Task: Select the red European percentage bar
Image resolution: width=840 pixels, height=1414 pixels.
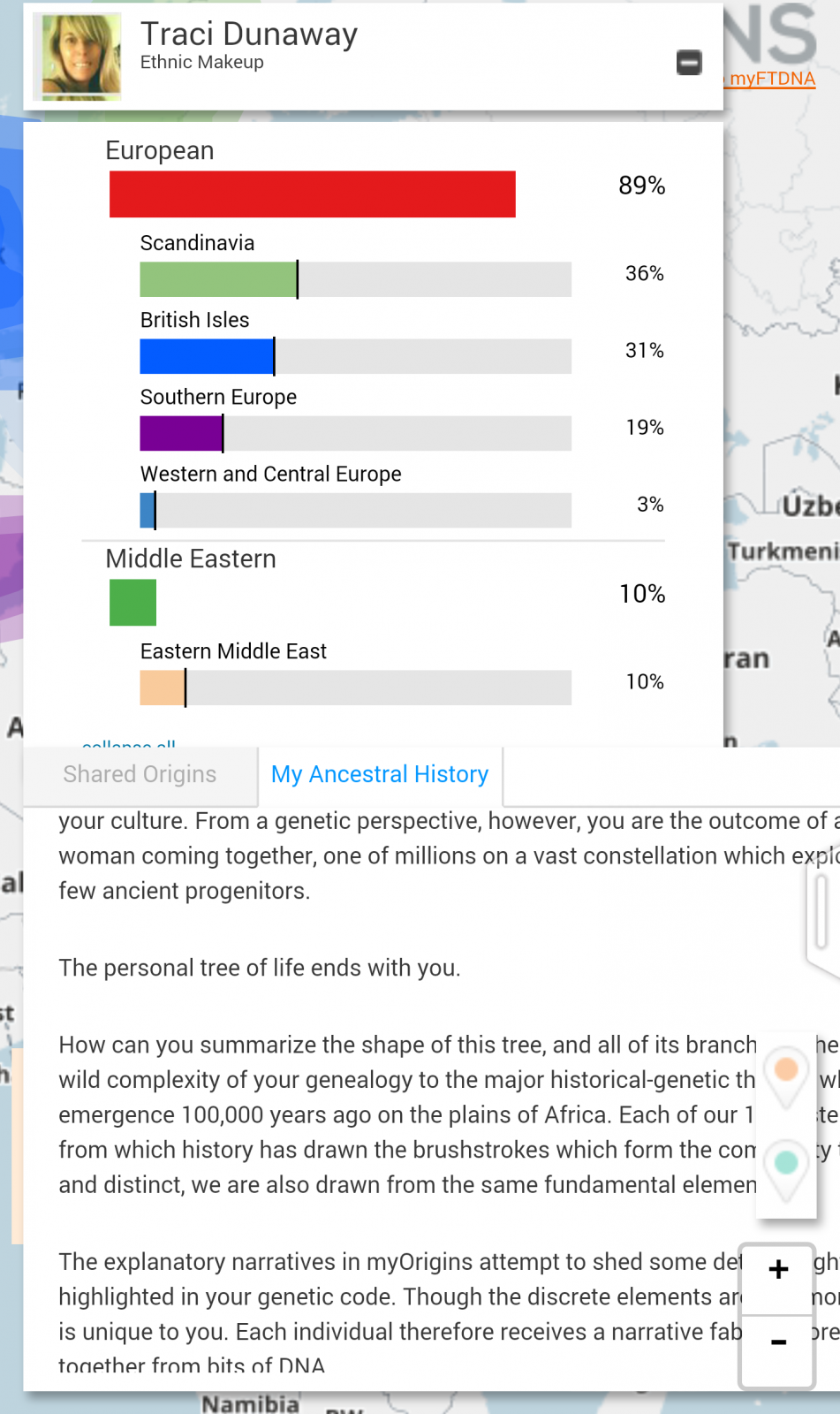Action: 312,194
